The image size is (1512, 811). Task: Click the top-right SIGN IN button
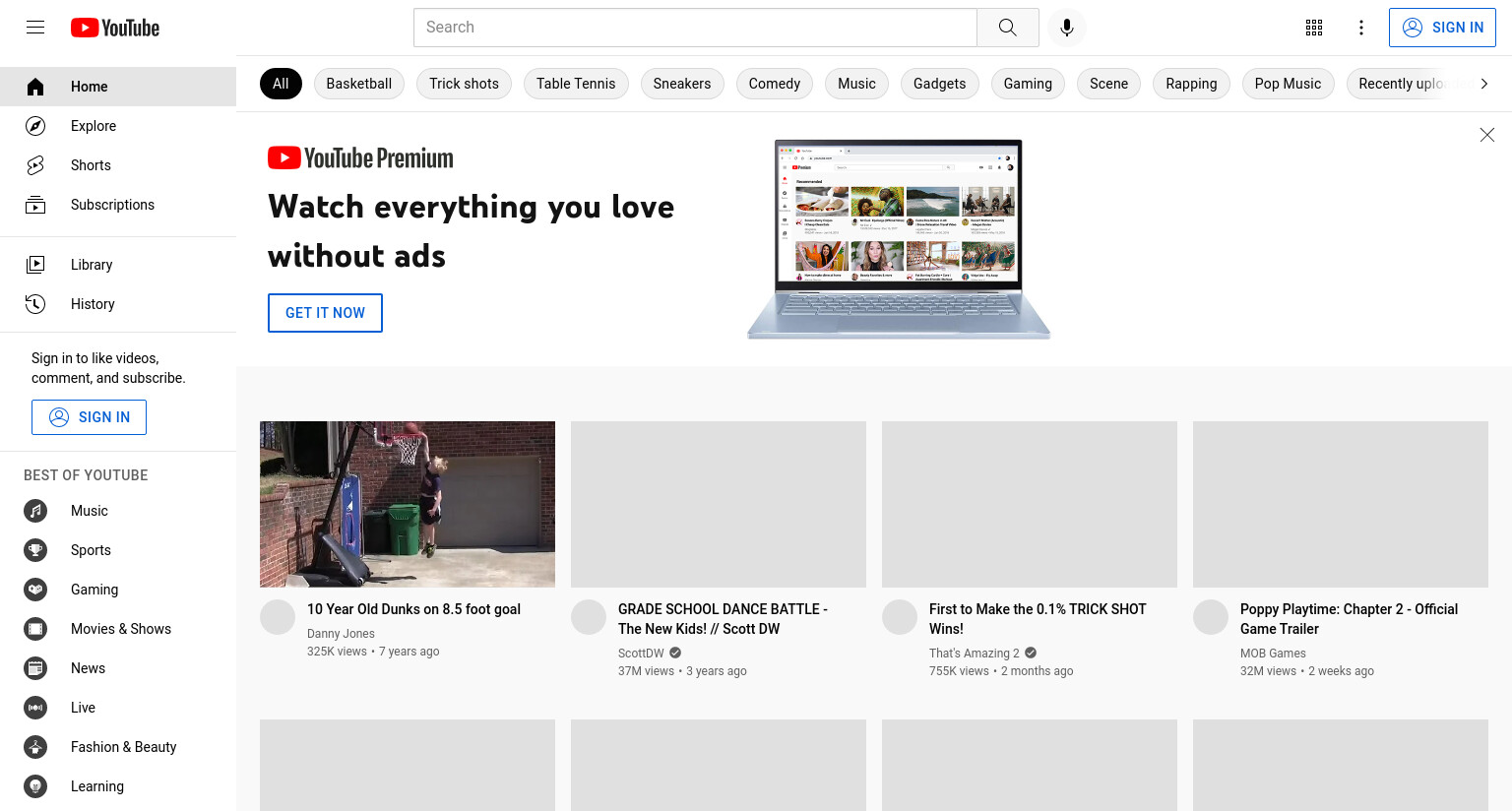click(1442, 28)
